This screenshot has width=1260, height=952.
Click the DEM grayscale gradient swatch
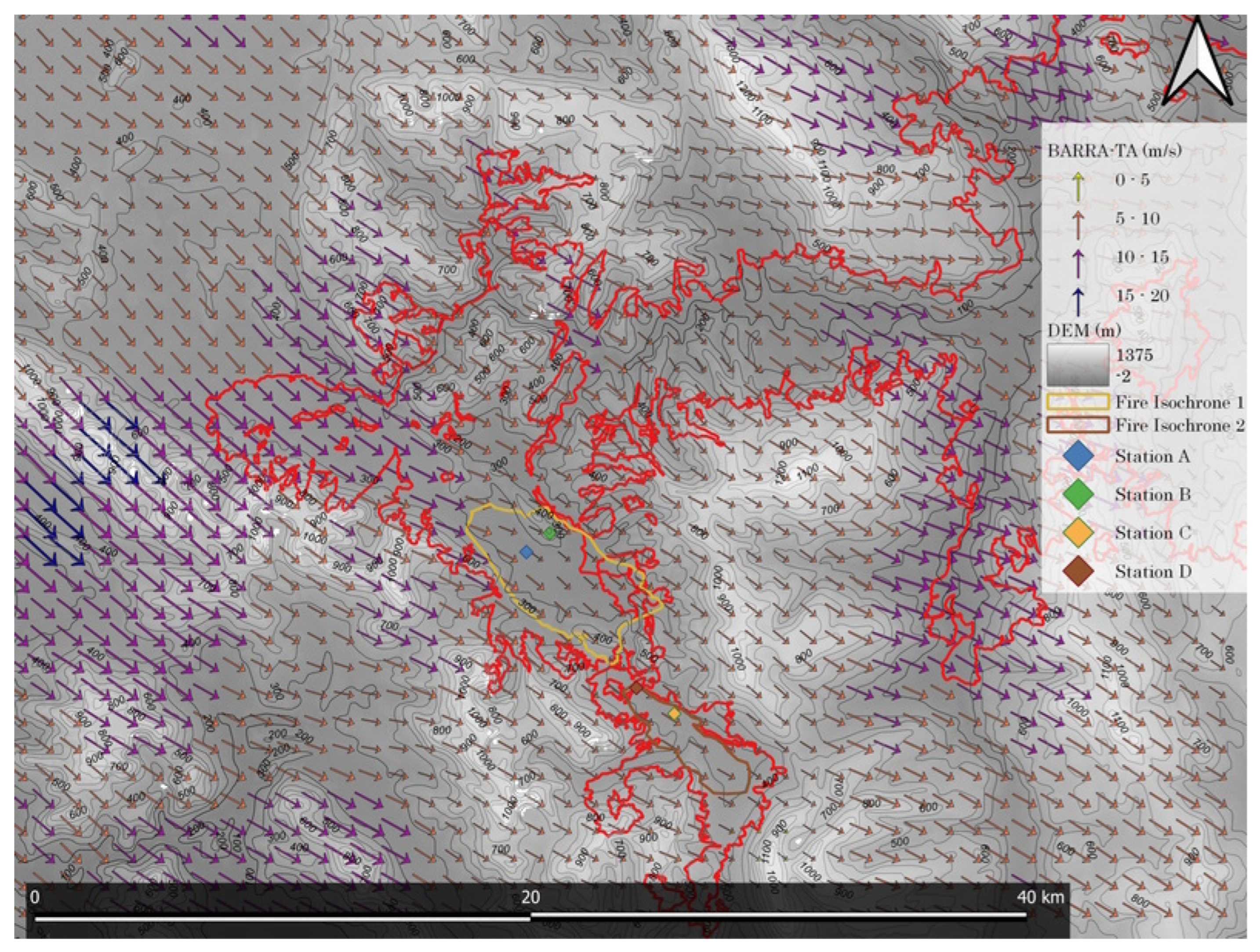[1078, 365]
